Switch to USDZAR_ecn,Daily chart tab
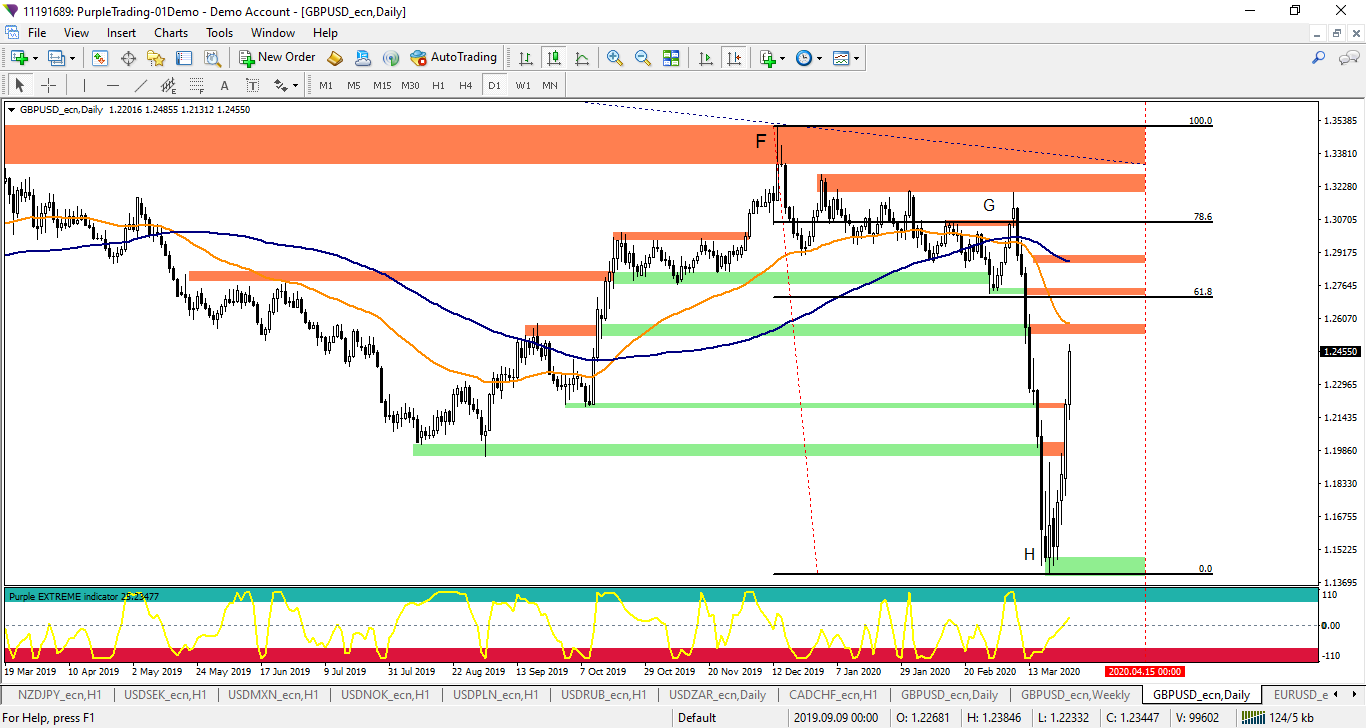Image resolution: width=1366 pixels, height=728 pixels. [717, 694]
